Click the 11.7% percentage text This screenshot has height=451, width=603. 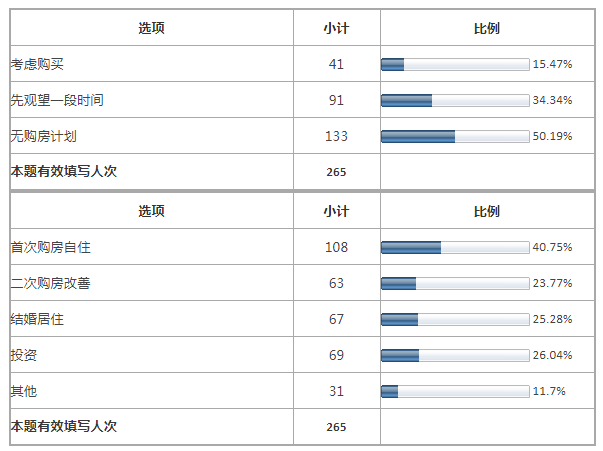pos(549,391)
